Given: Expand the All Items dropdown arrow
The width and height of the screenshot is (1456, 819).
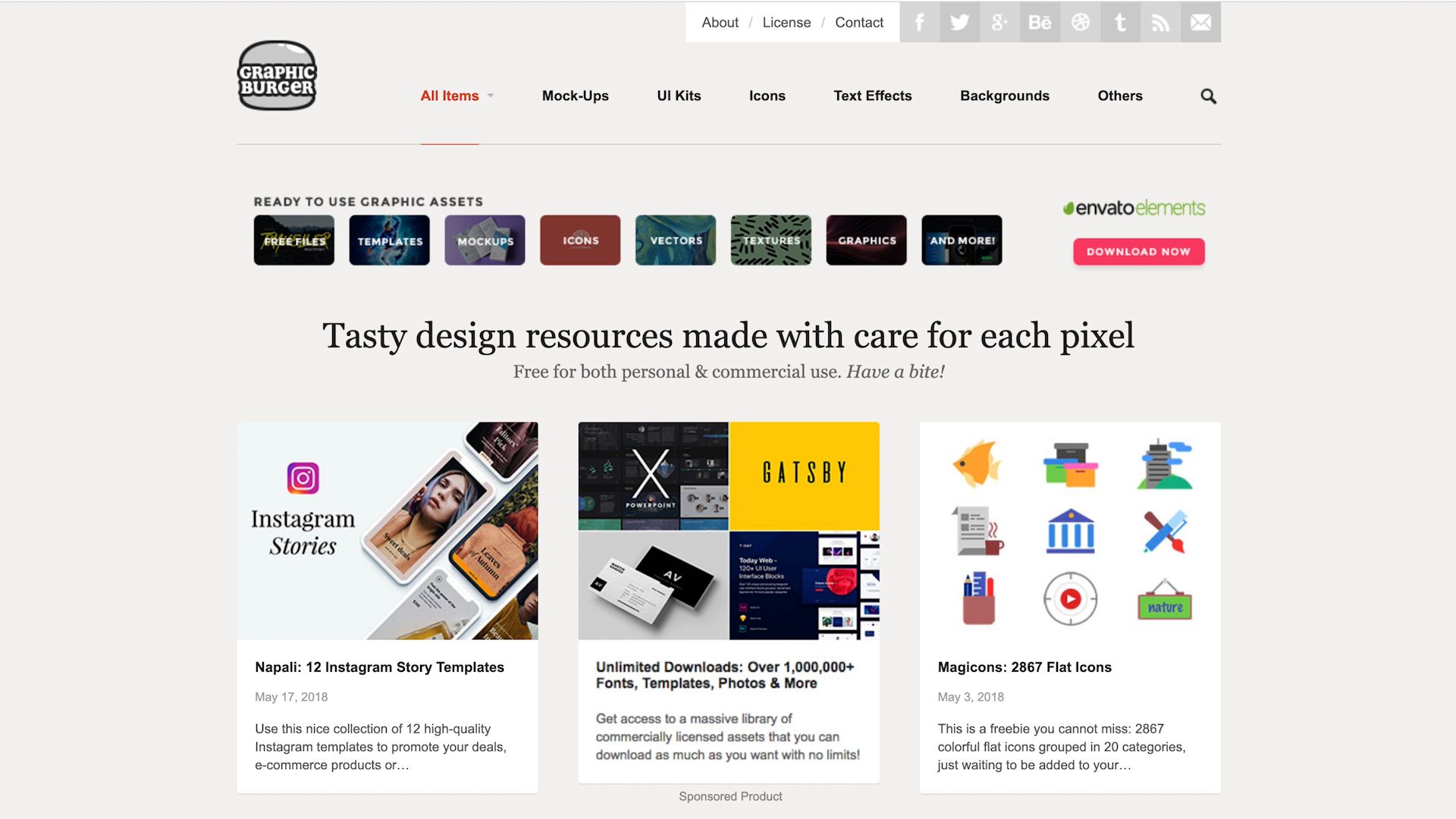Looking at the screenshot, I should [491, 96].
